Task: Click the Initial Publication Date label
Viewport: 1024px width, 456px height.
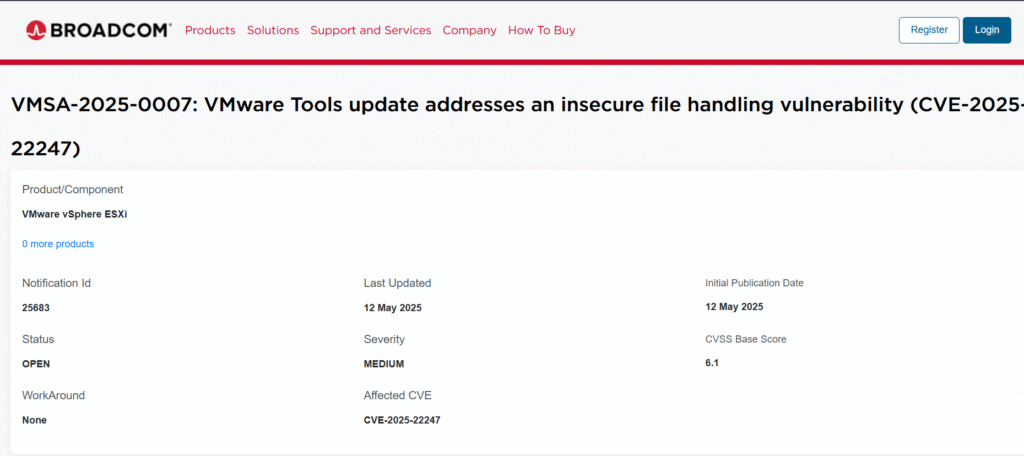Action: point(754,283)
